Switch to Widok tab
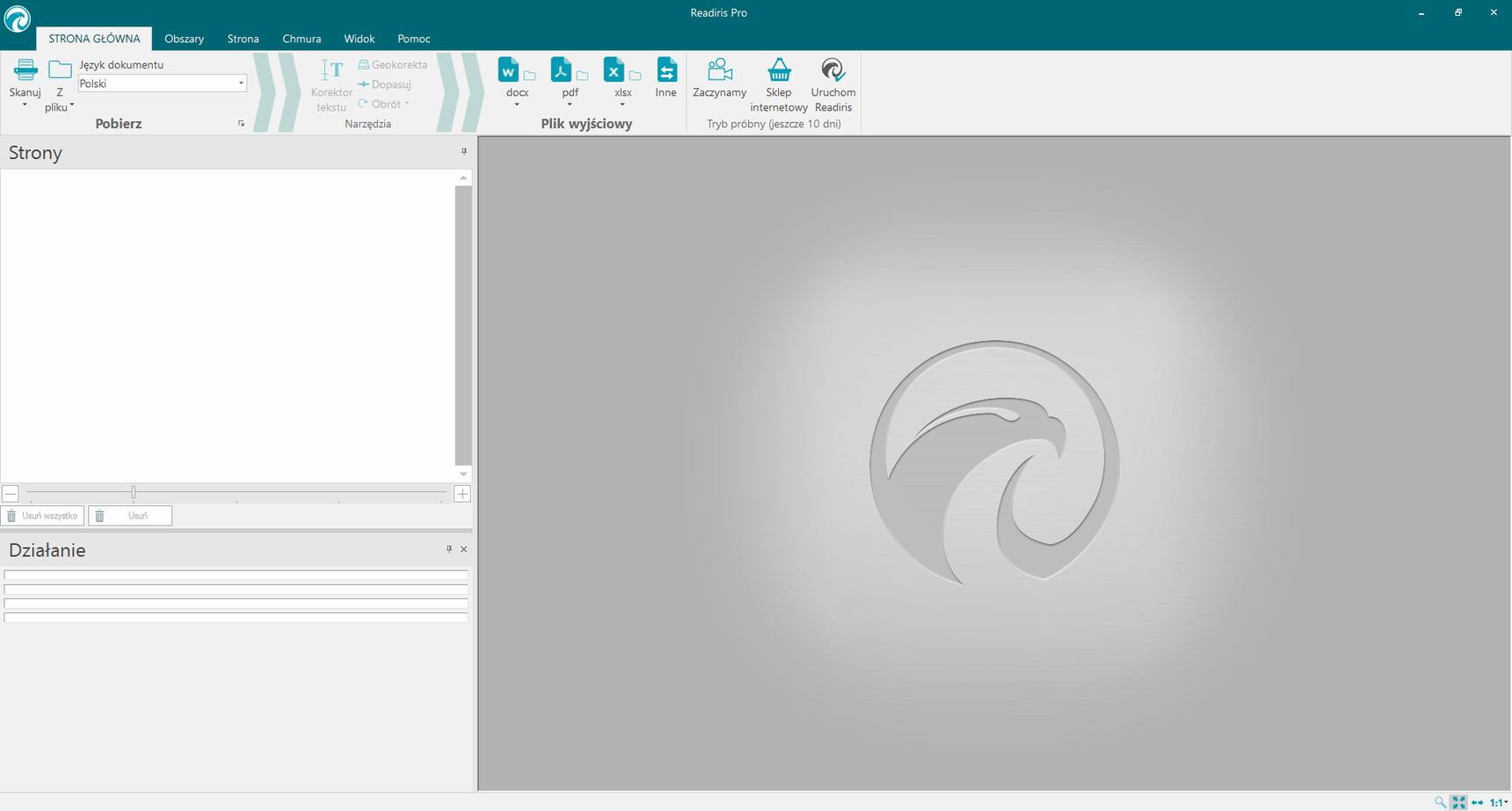1512x811 pixels. click(360, 39)
